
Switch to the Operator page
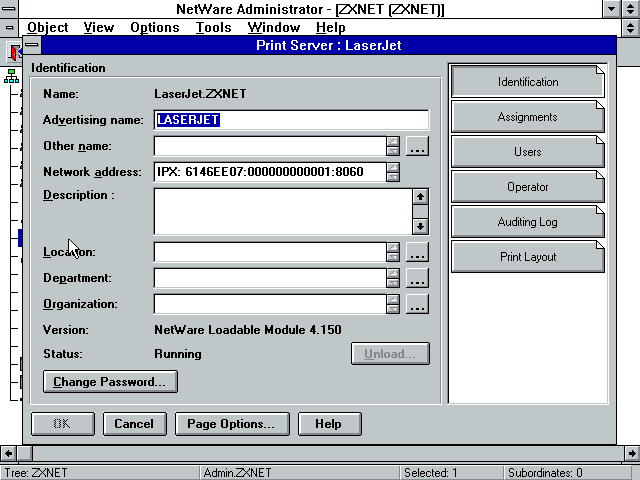(527, 187)
